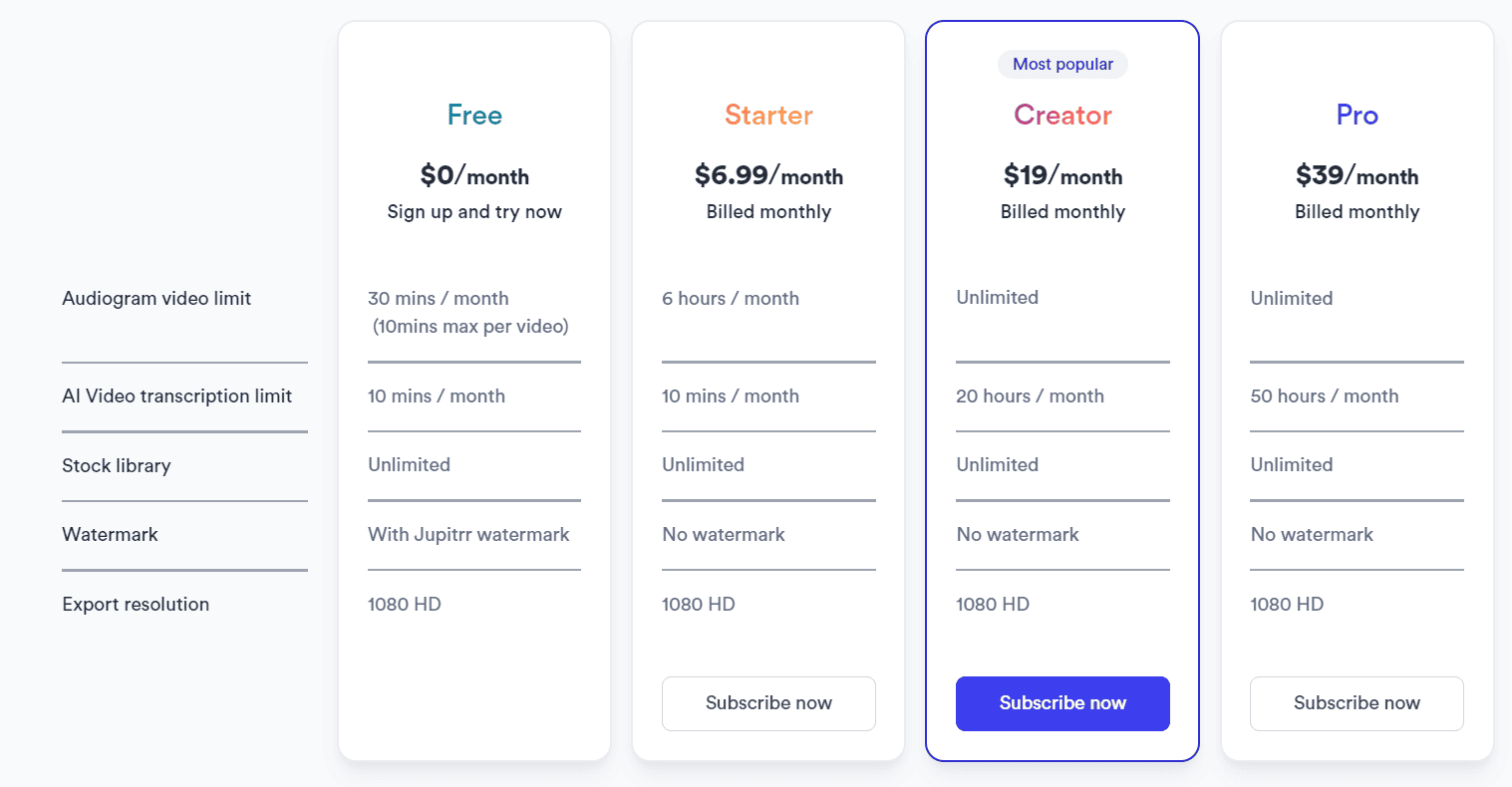Click the $39/month Pro price
Viewport: 1512px width, 787px height.
(1357, 176)
